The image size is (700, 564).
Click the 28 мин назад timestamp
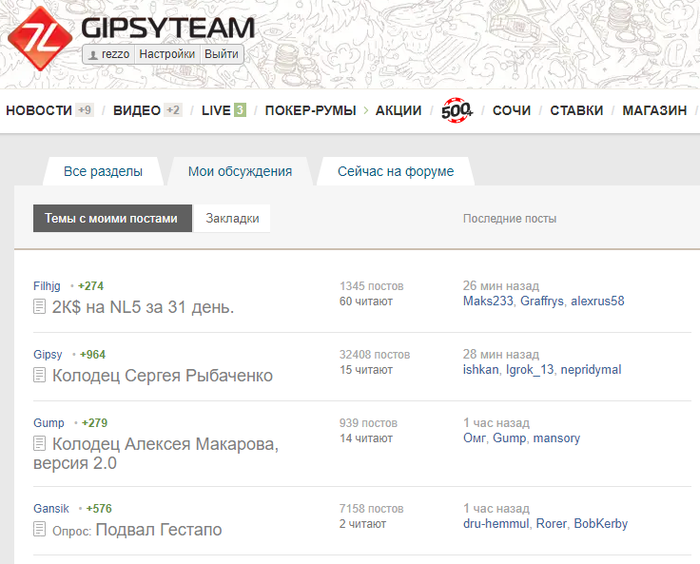pos(501,355)
